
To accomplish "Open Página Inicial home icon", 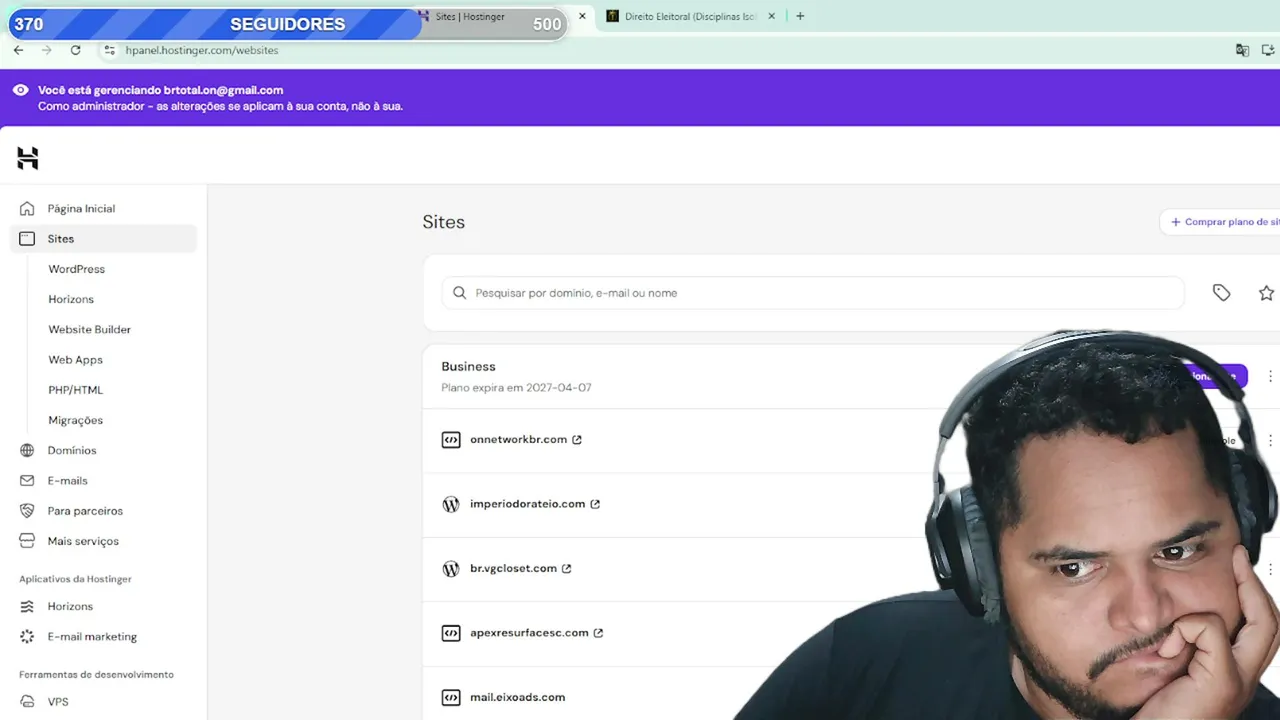I will pos(27,208).
